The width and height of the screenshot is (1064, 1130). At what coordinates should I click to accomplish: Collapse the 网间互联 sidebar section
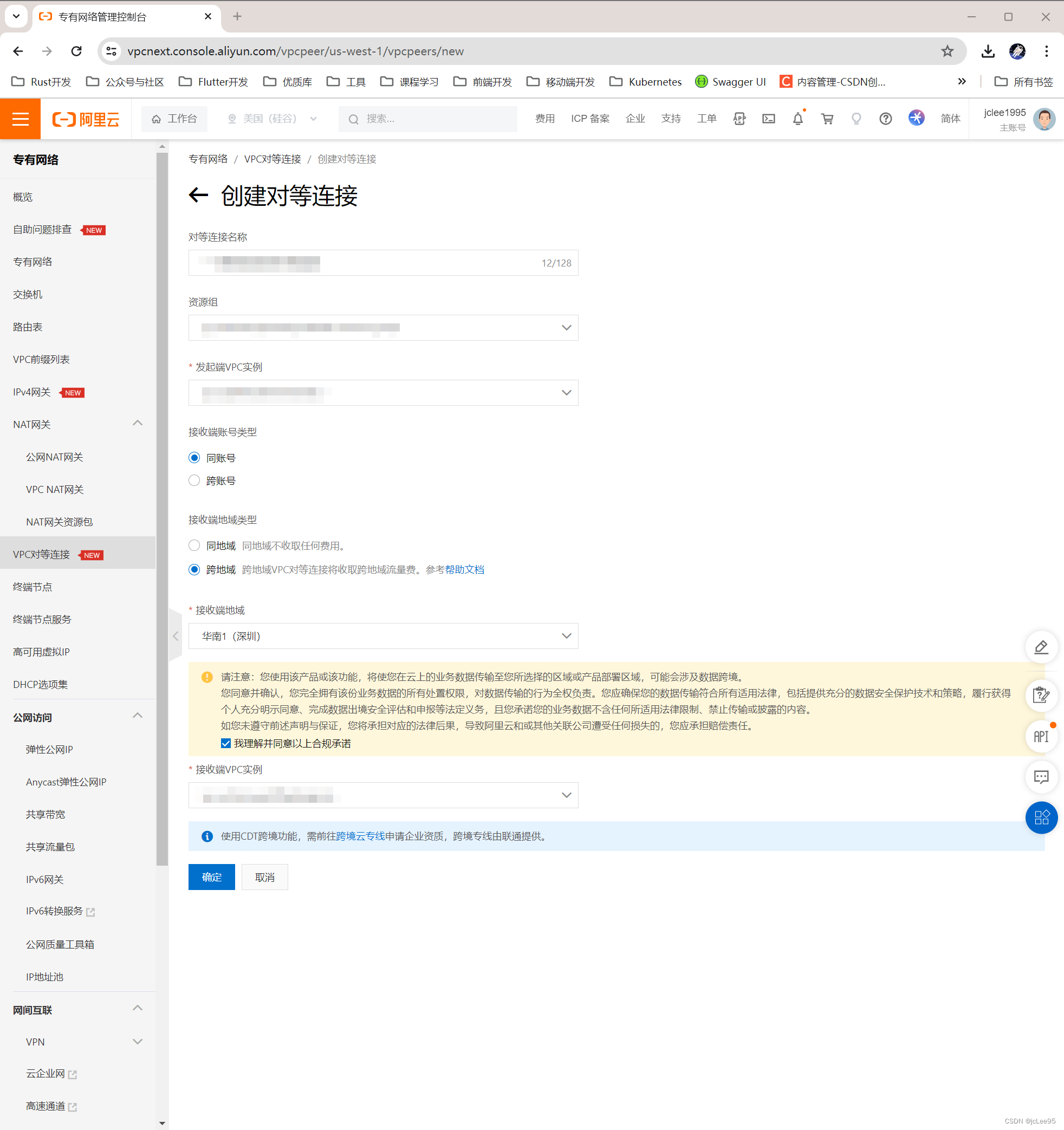pos(138,1009)
